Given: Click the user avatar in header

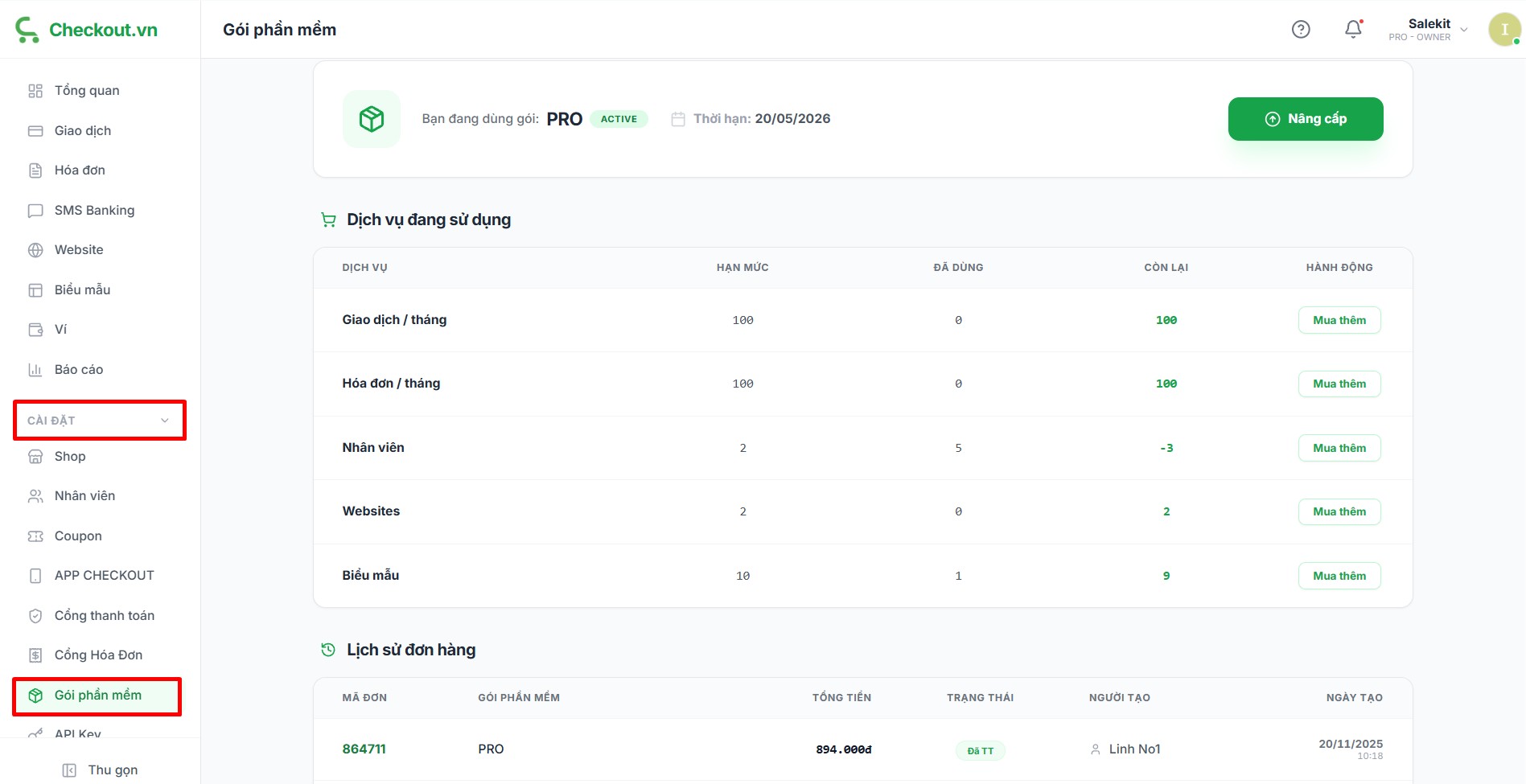Looking at the screenshot, I should point(1503,30).
